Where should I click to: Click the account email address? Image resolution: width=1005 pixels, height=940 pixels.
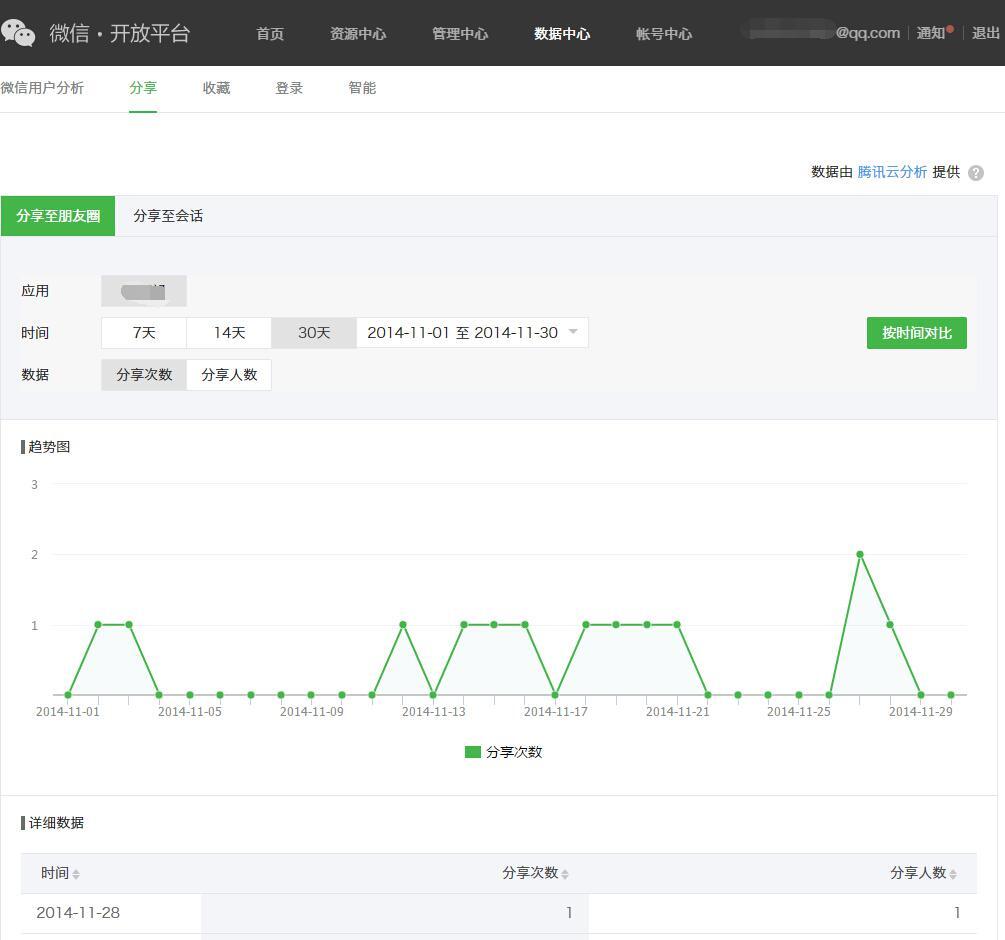822,32
